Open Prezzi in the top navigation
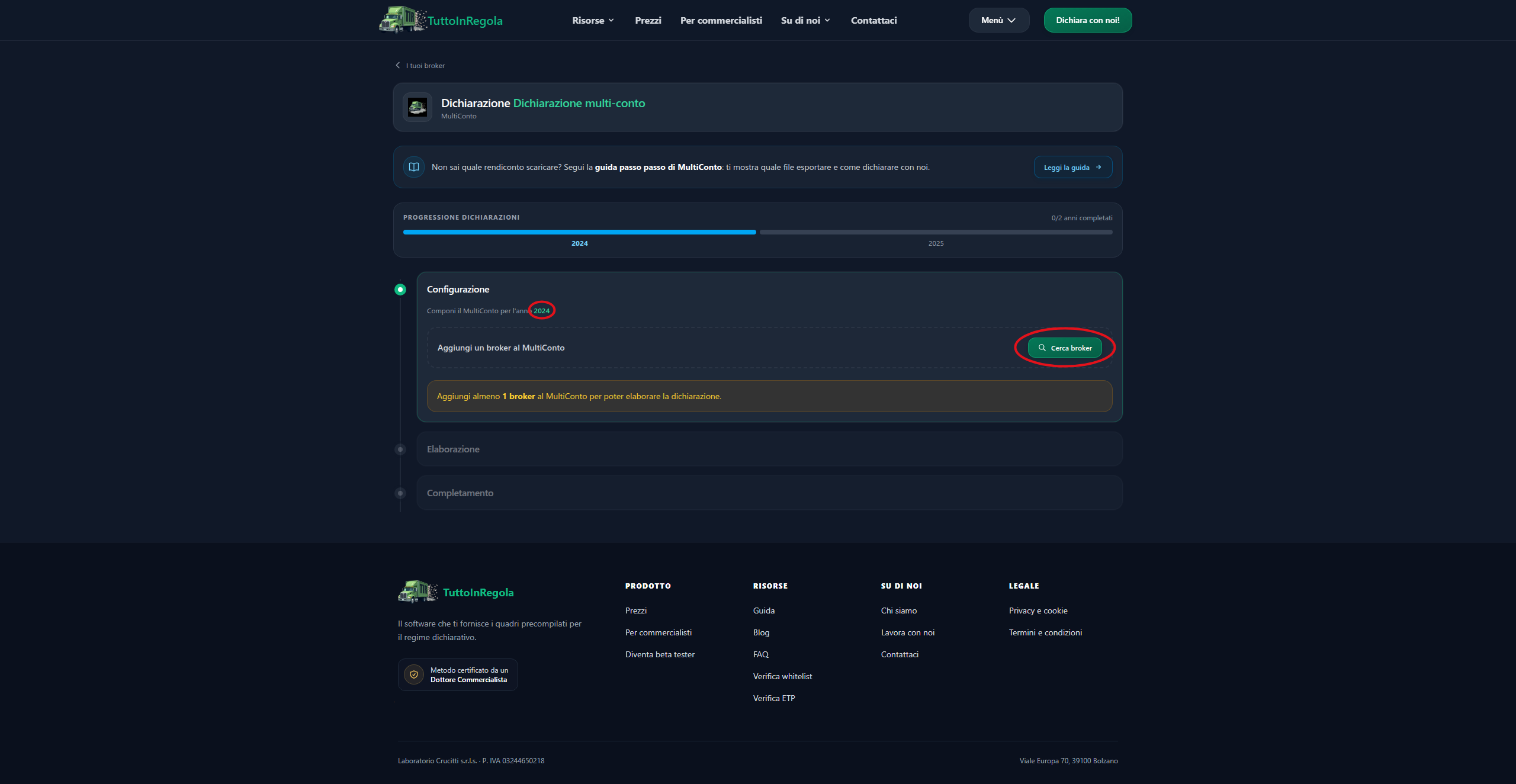Viewport: 1516px width, 784px height. tap(648, 20)
